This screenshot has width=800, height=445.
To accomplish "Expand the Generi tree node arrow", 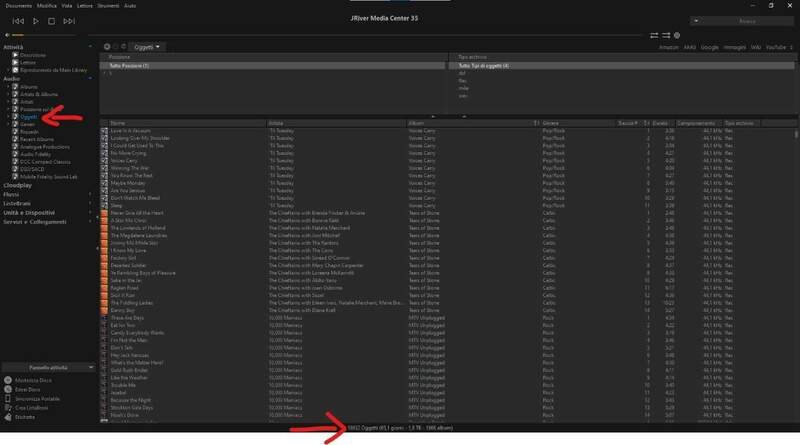I will click(8, 125).
